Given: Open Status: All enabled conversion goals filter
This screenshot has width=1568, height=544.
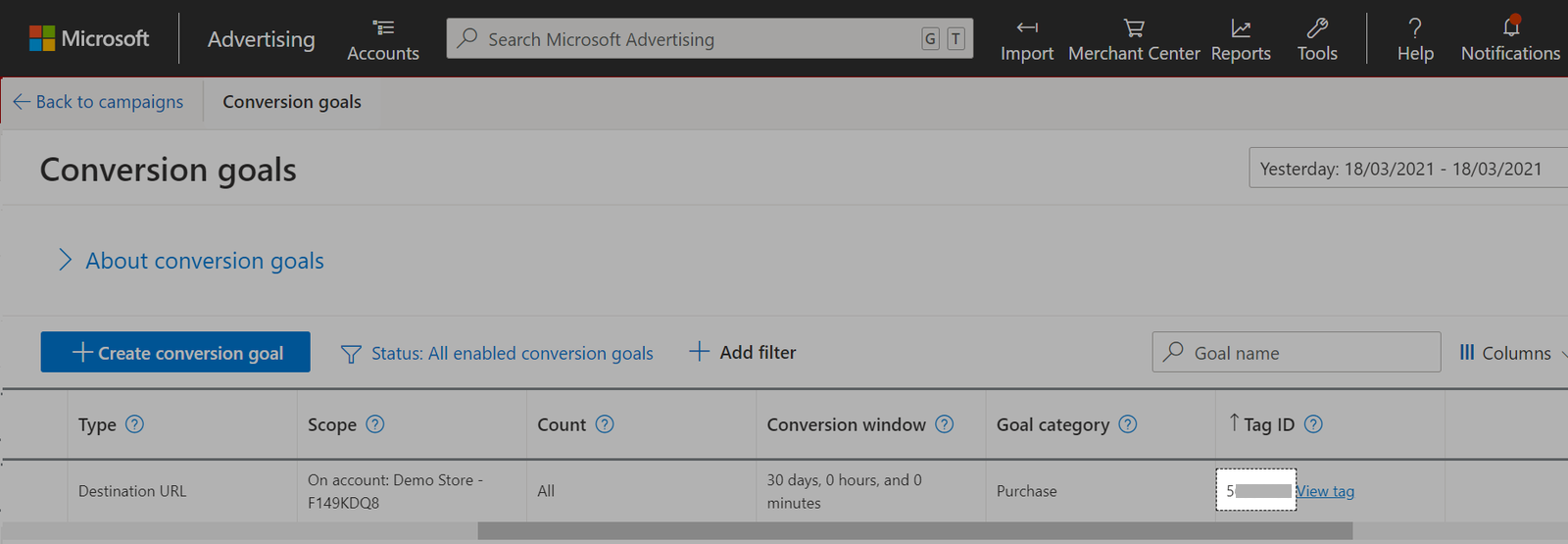Looking at the screenshot, I should [512, 353].
